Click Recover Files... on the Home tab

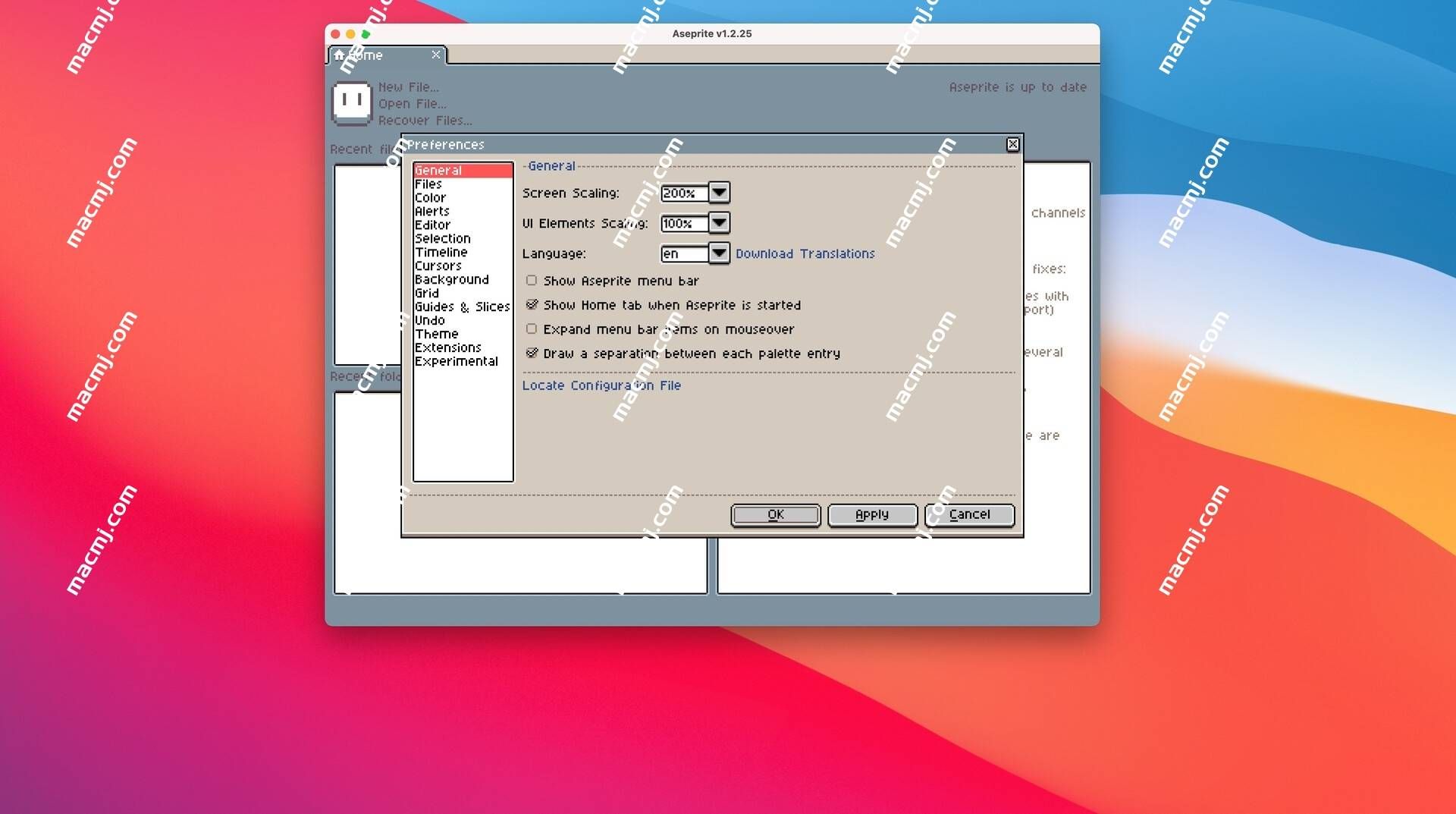pos(425,121)
